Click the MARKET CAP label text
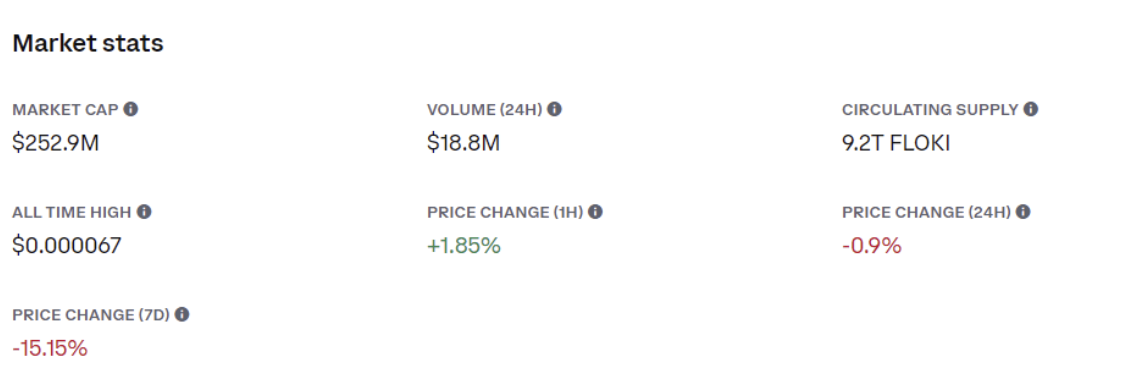 [65, 110]
